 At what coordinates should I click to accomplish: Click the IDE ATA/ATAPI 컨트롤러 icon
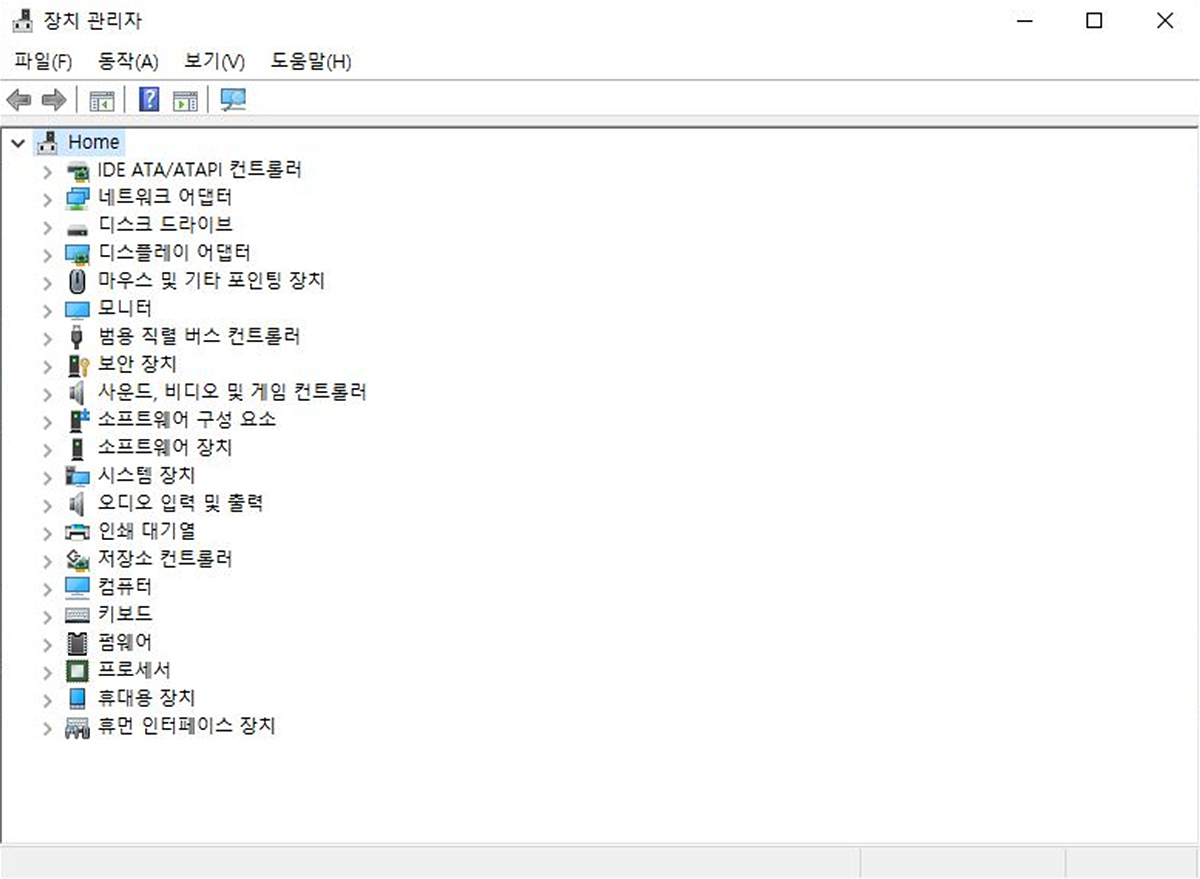pyautogui.click(x=77, y=170)
